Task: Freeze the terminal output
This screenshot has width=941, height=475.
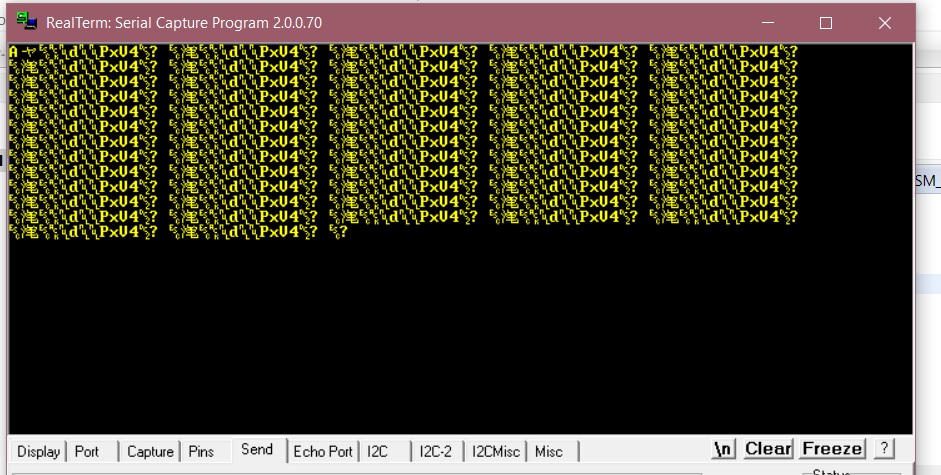Action: pos(832,449)
